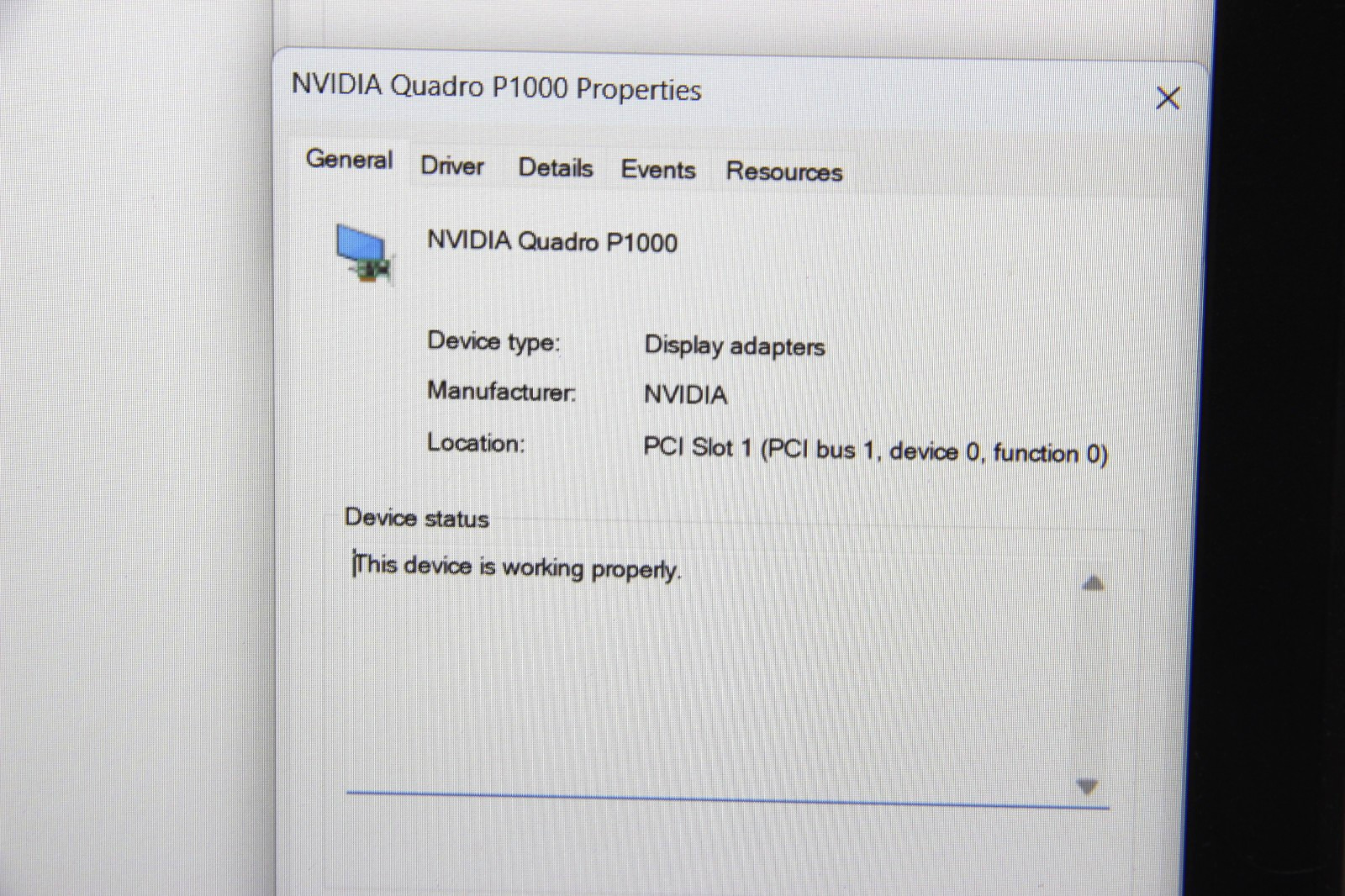Viewport: 1345px width, 896px height.
Task: Open the Resources tab
Action: (784, 171)
